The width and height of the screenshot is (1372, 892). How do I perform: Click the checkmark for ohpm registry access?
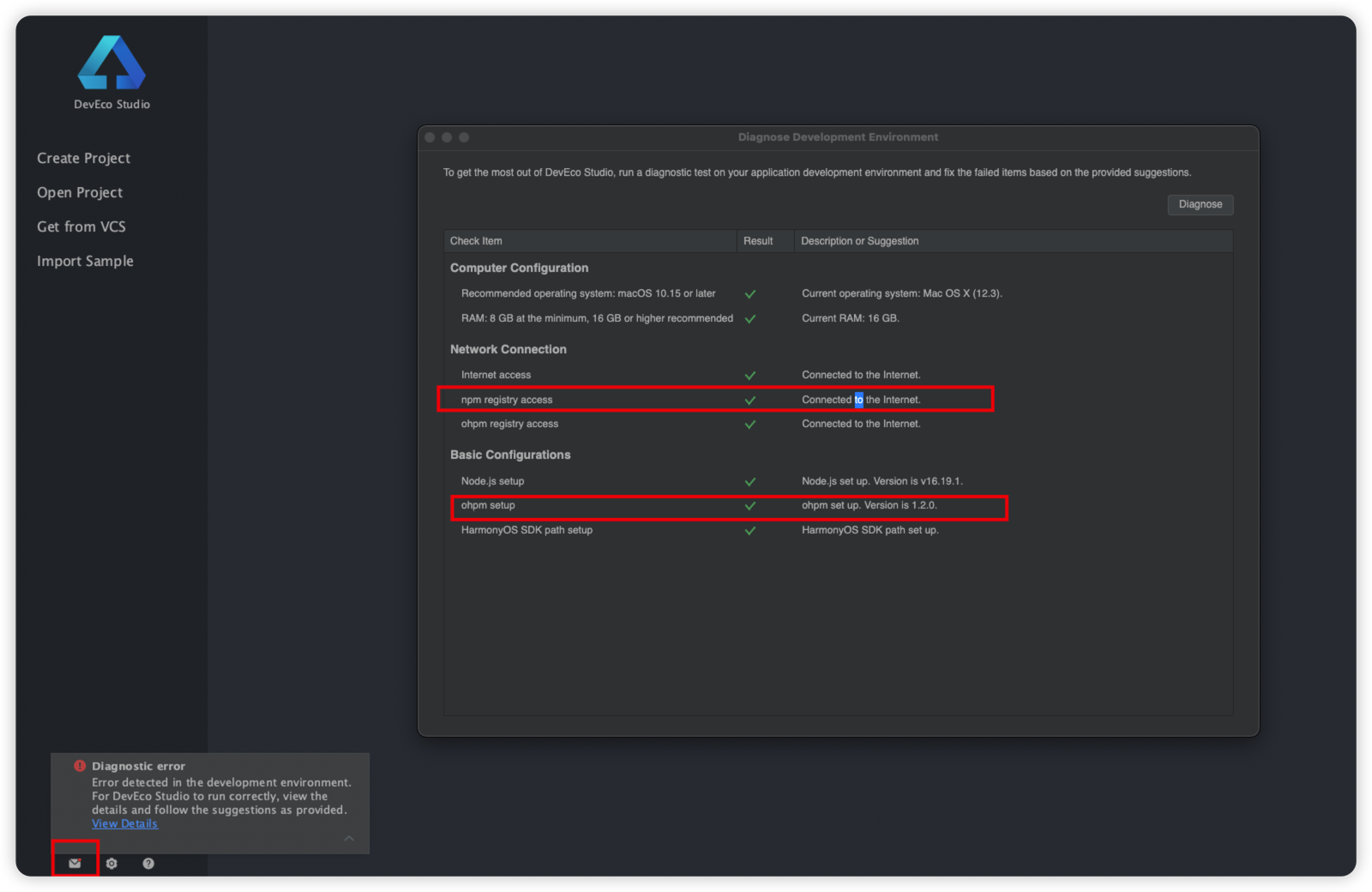click(750, 425)
